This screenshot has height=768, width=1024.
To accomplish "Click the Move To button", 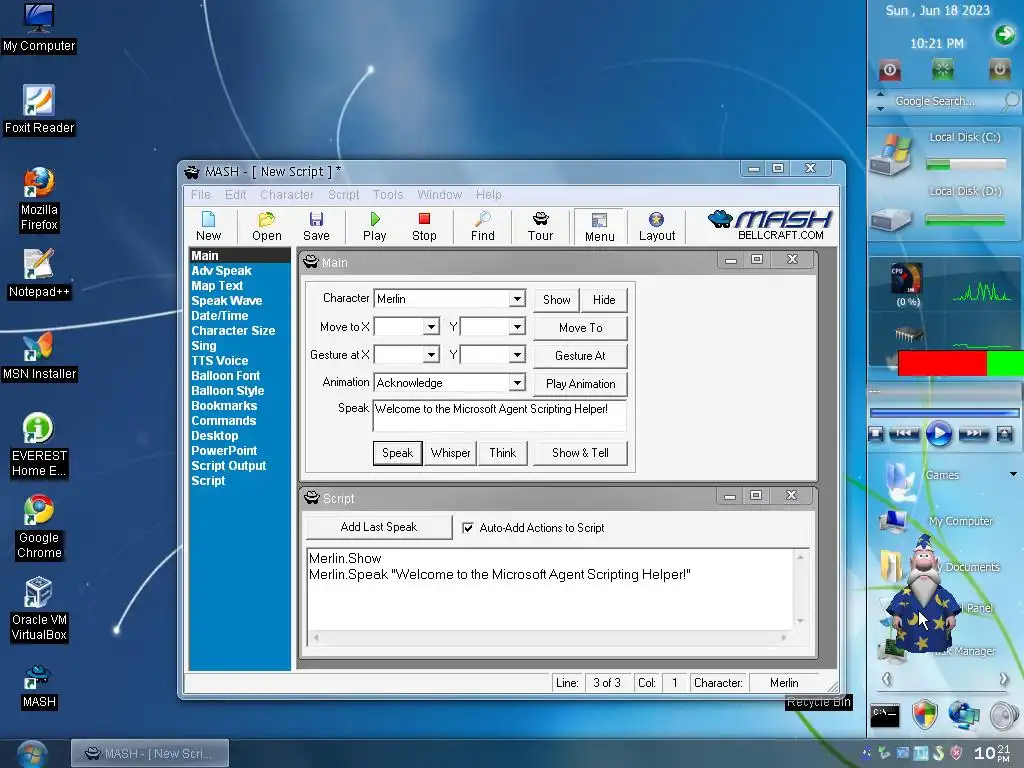I will click(x=581, y=328).
